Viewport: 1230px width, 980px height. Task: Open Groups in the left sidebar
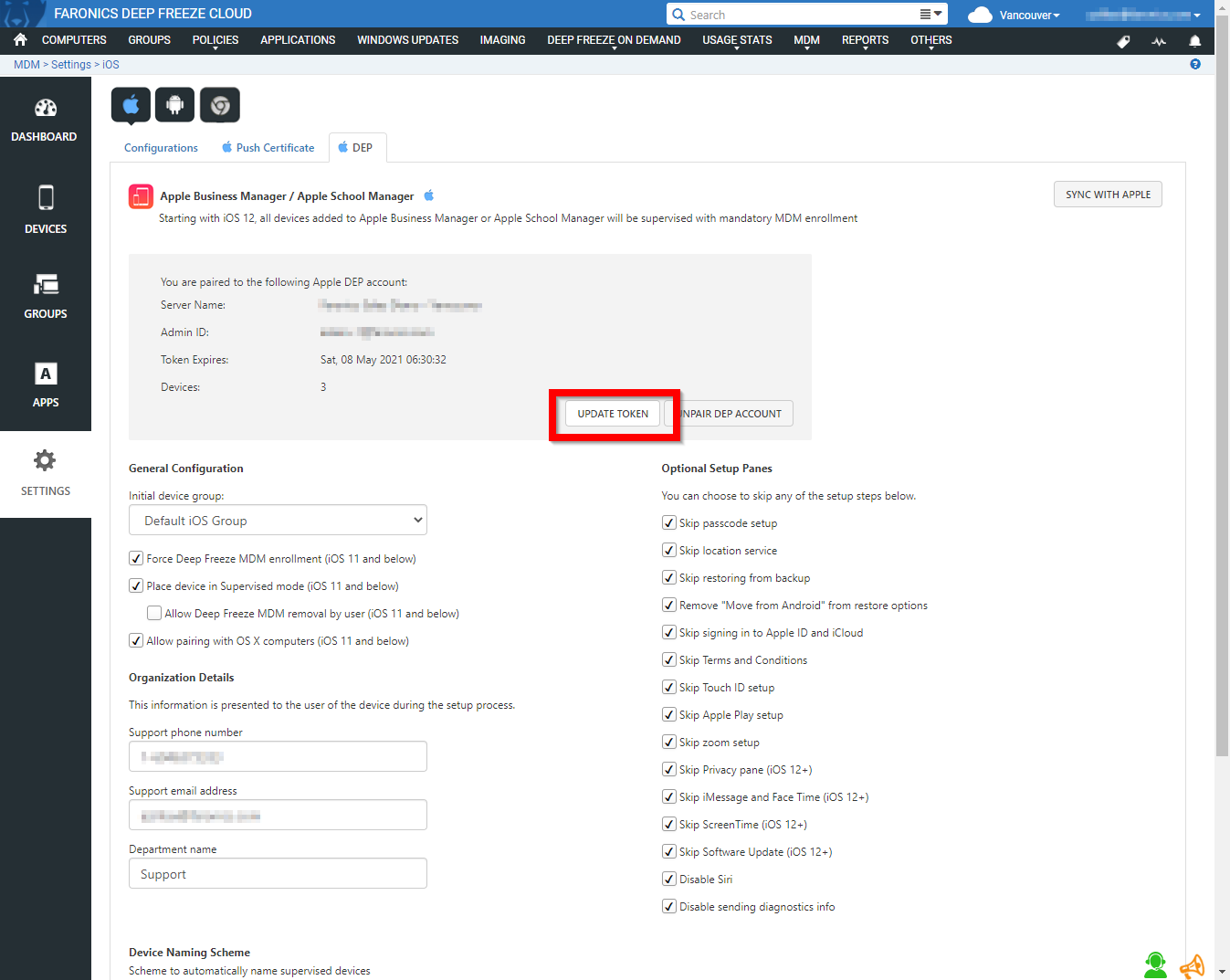pos(45,296)
